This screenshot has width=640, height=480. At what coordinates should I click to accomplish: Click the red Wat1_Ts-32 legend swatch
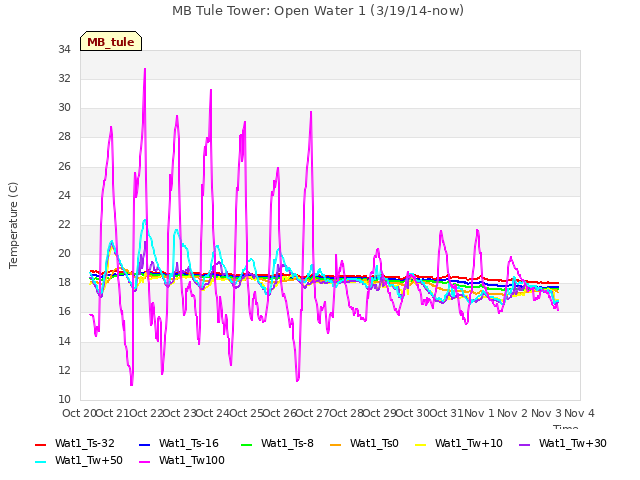tap(41, 444)
